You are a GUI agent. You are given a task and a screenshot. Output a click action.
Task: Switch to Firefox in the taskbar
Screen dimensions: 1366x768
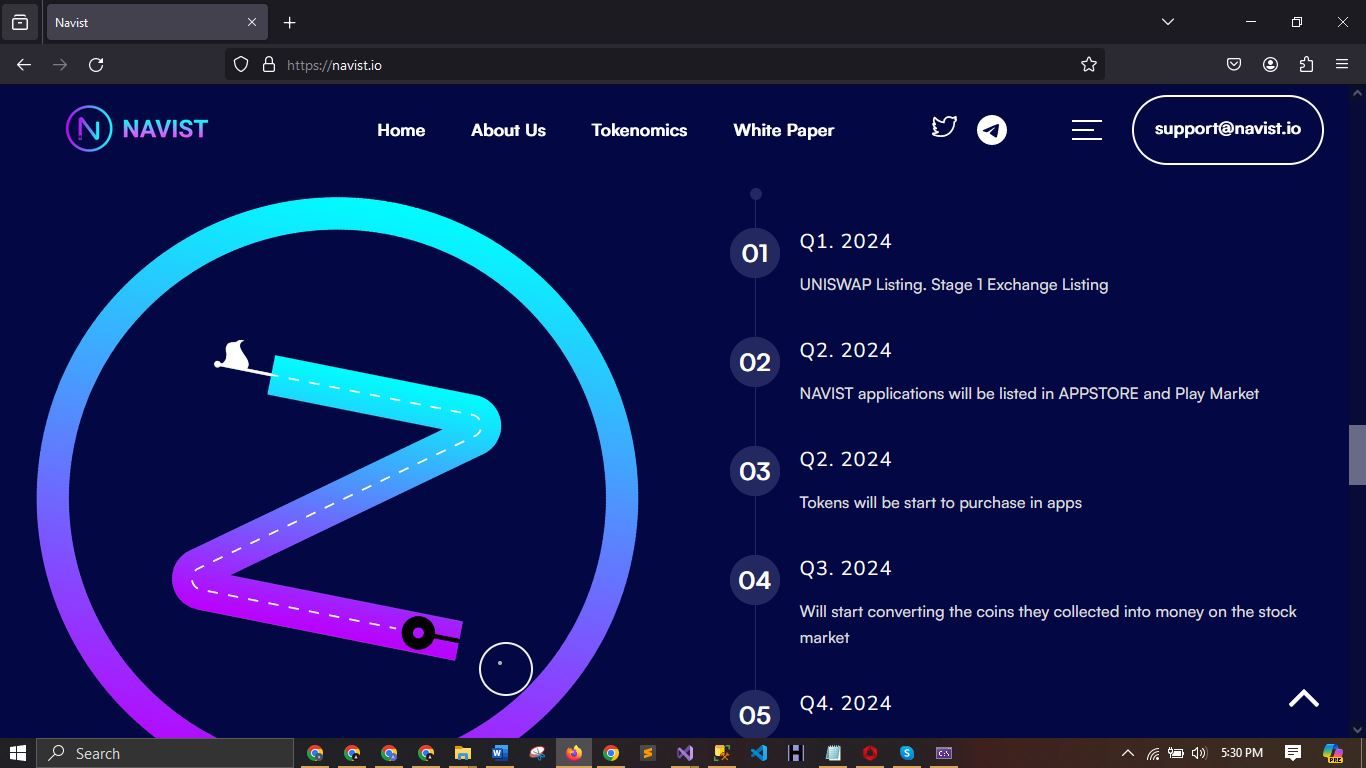point(574,753)
